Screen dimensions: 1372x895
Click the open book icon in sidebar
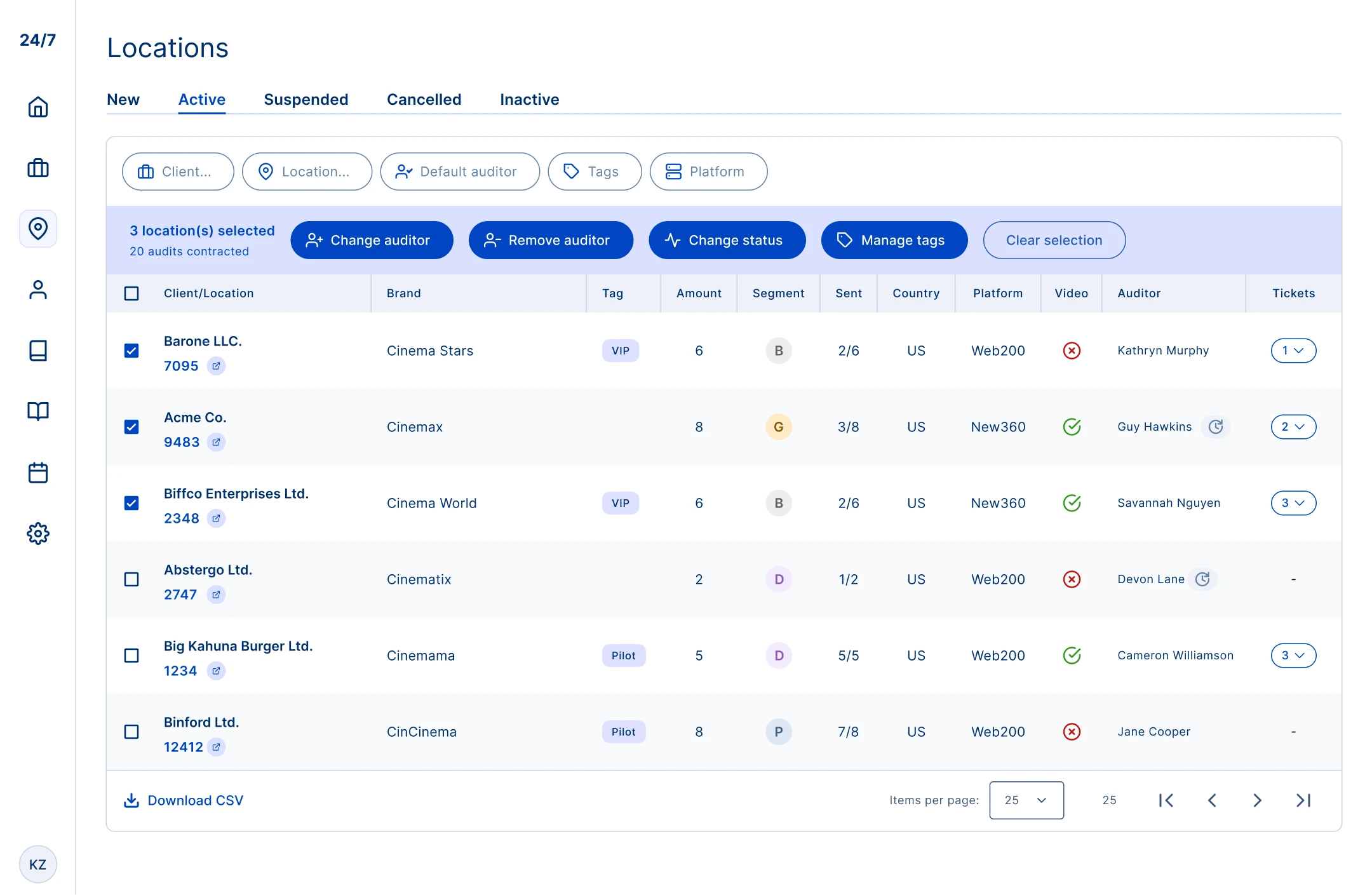(x=38, y=412)
